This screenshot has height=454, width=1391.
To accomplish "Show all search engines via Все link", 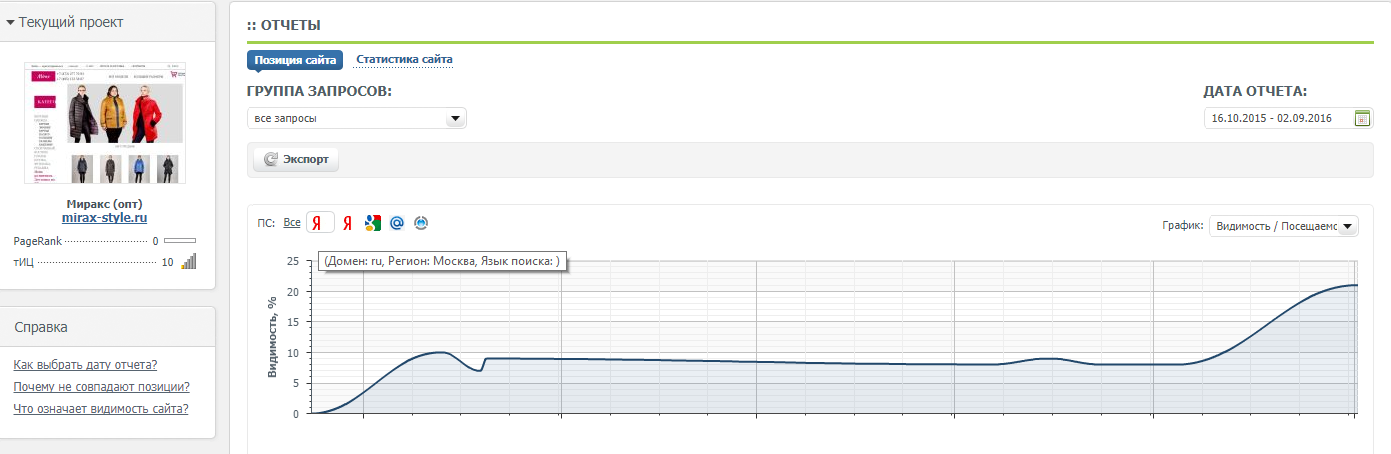I will (291, 223).
